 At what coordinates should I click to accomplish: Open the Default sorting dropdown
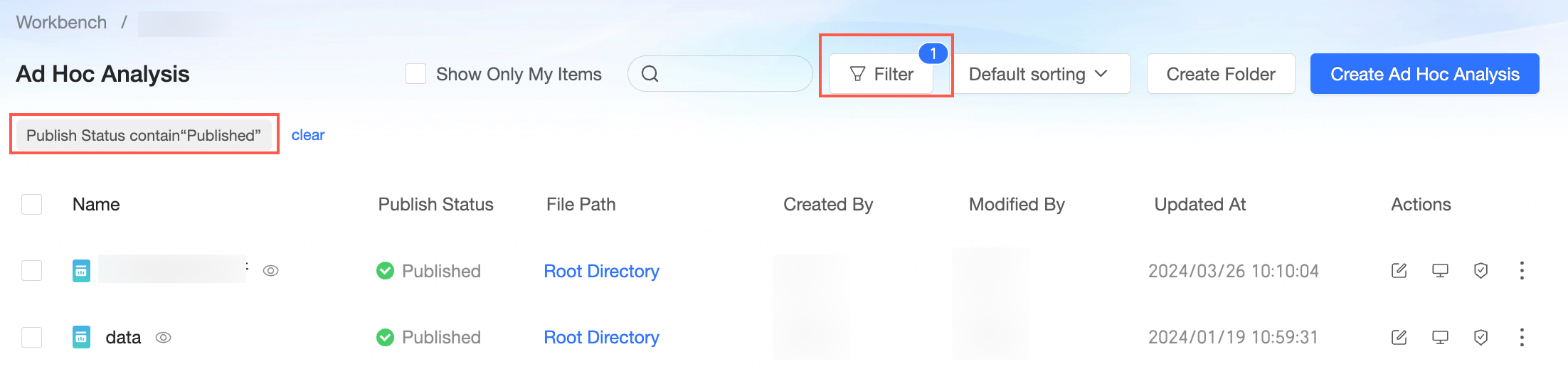(1039, 74)
